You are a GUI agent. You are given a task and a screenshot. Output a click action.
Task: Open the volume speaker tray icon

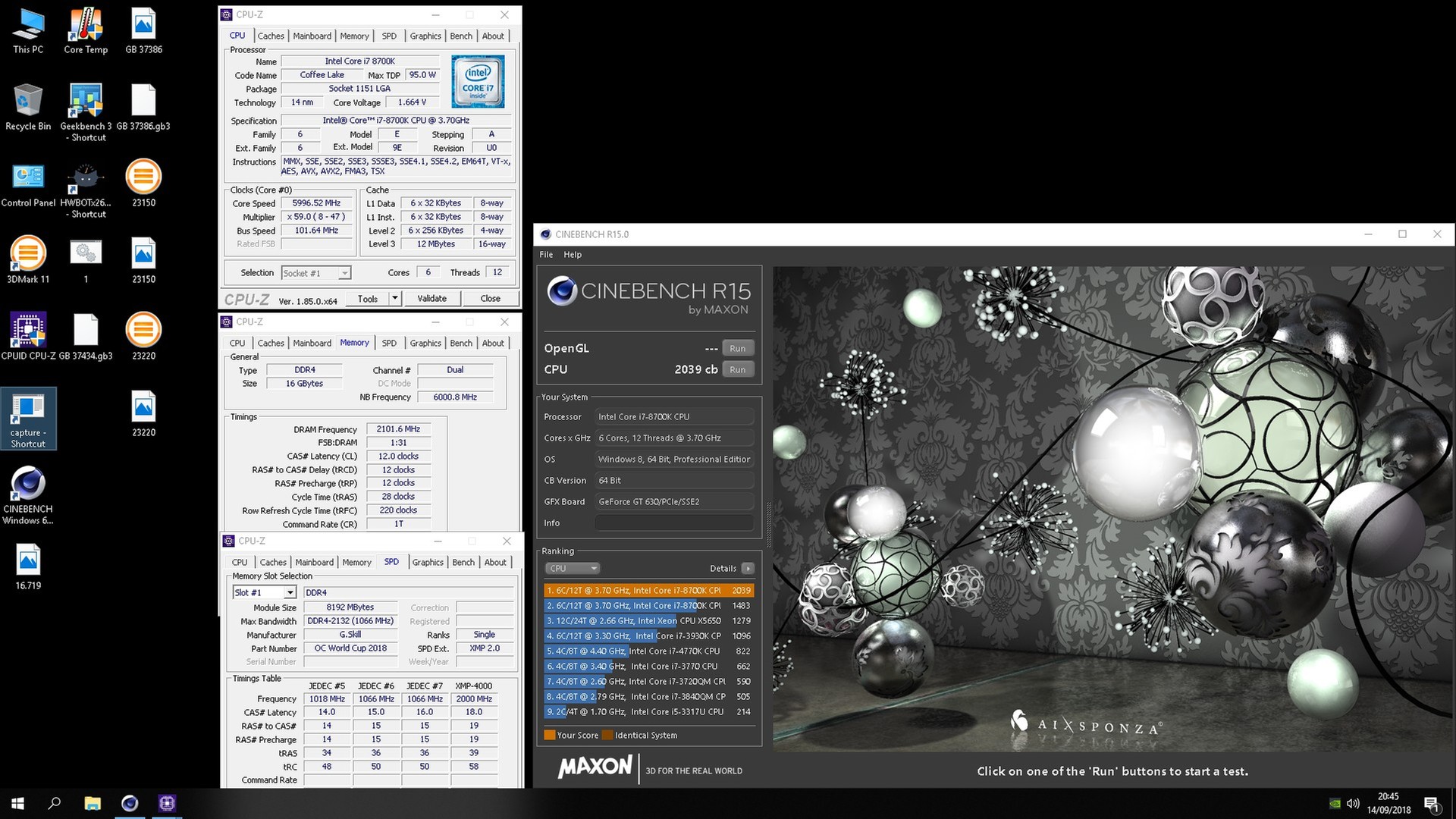(1353, 803)
